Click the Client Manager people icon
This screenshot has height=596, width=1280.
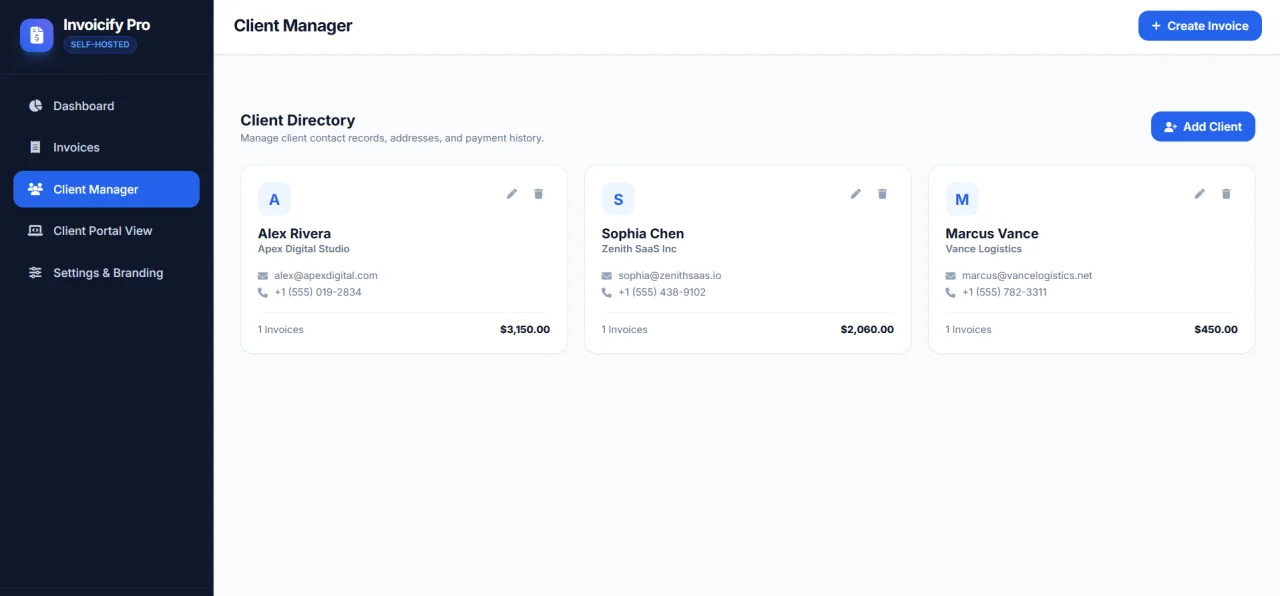pos(35,189)
